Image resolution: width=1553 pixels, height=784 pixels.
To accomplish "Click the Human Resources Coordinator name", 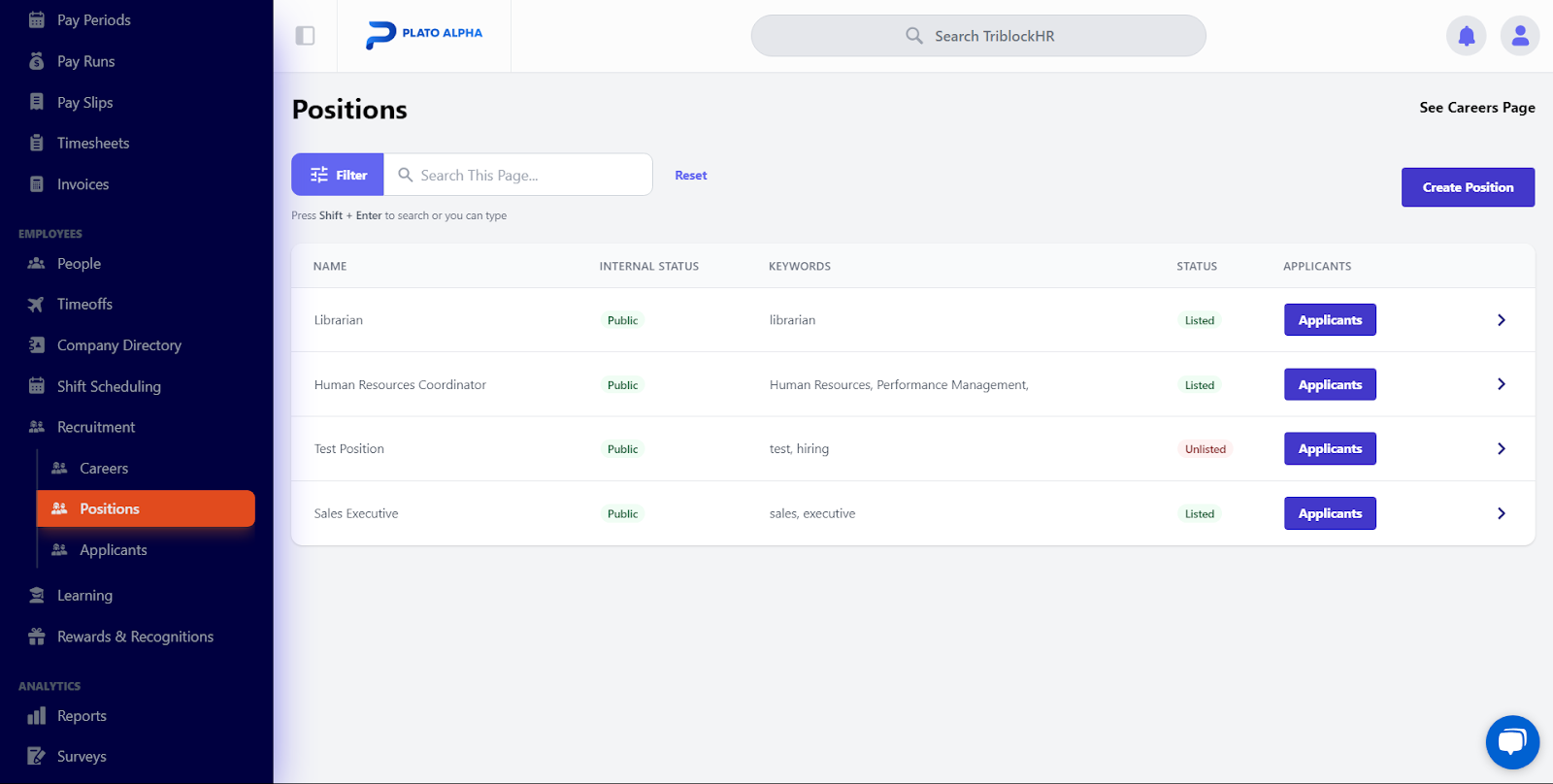I will (400, 384).
